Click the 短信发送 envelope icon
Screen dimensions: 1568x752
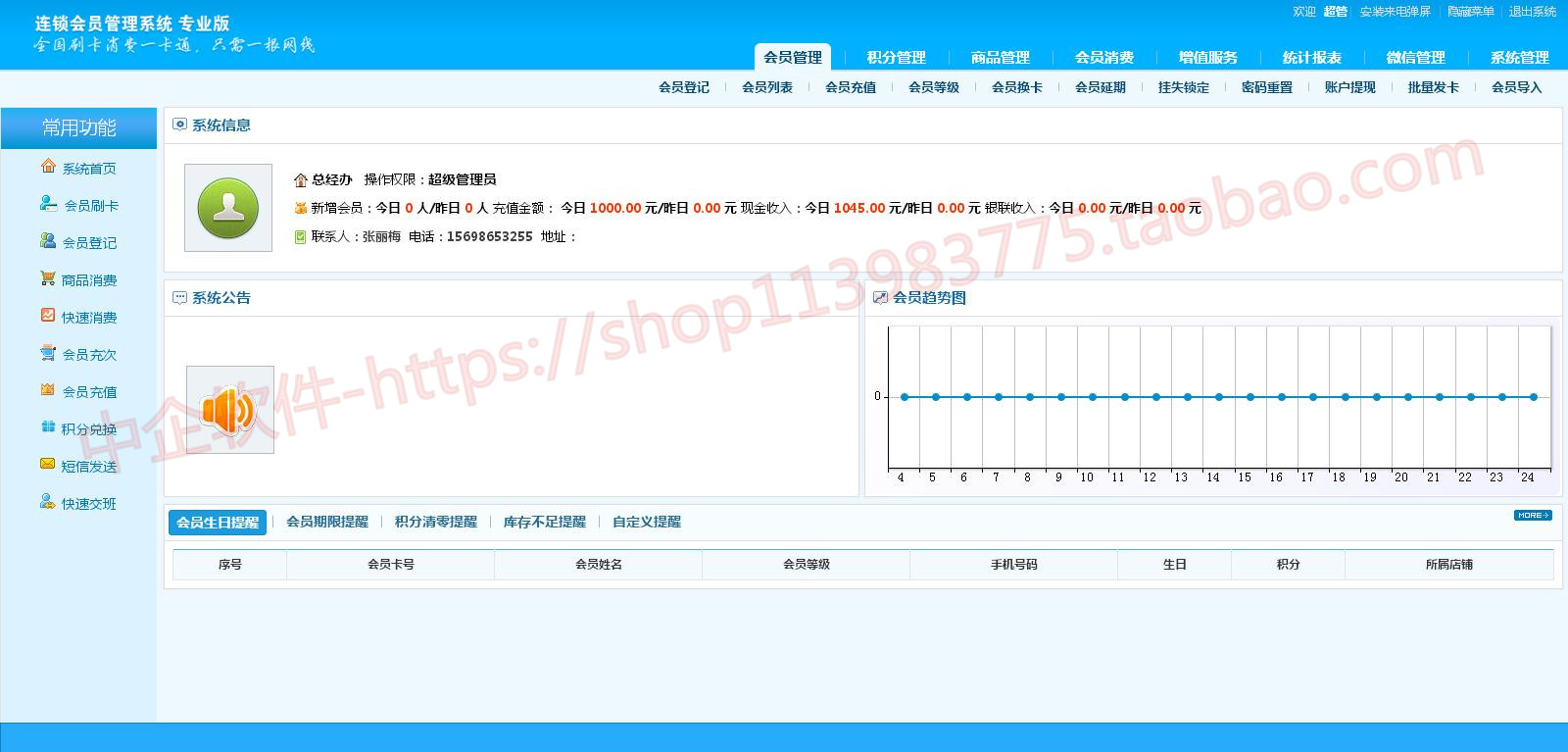48,465
